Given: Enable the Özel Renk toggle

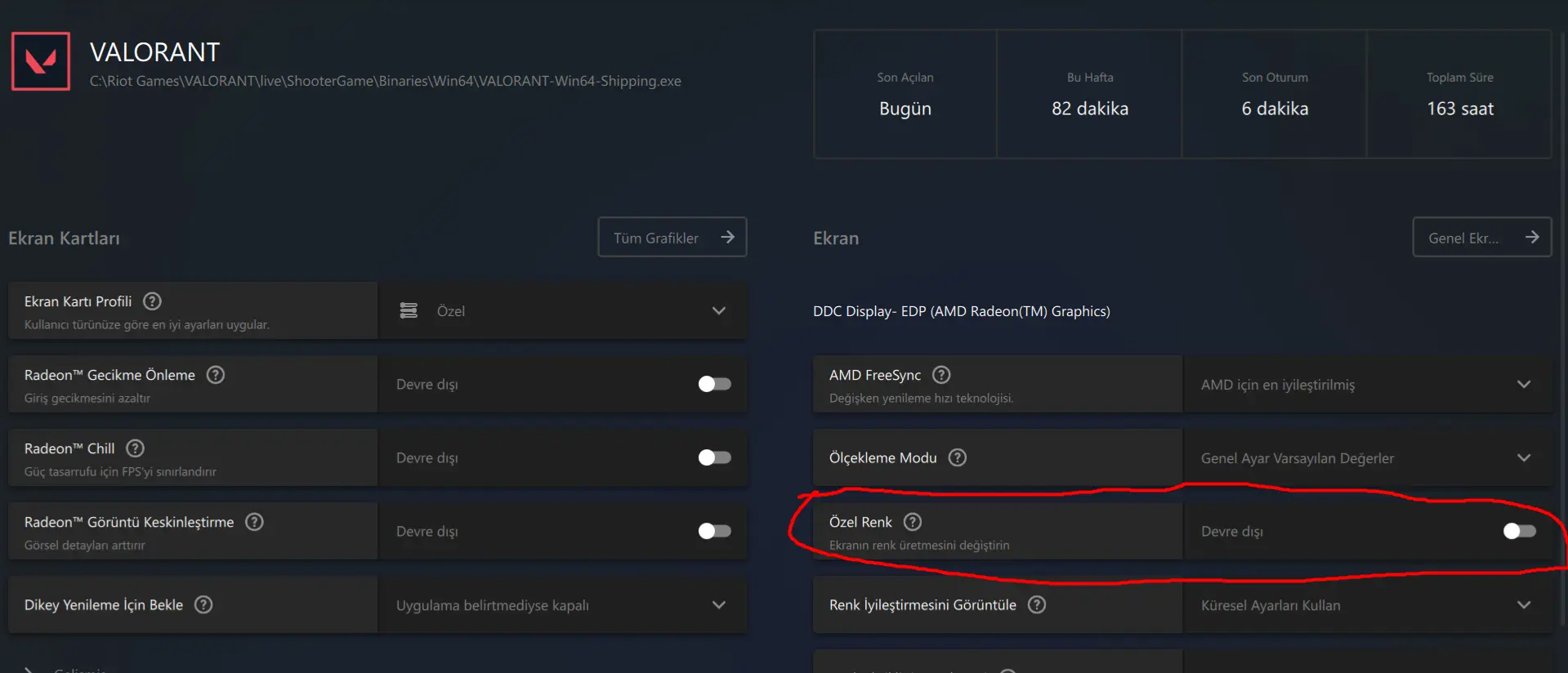Looking at the screenshot, I should click(x=1520, y=531).
